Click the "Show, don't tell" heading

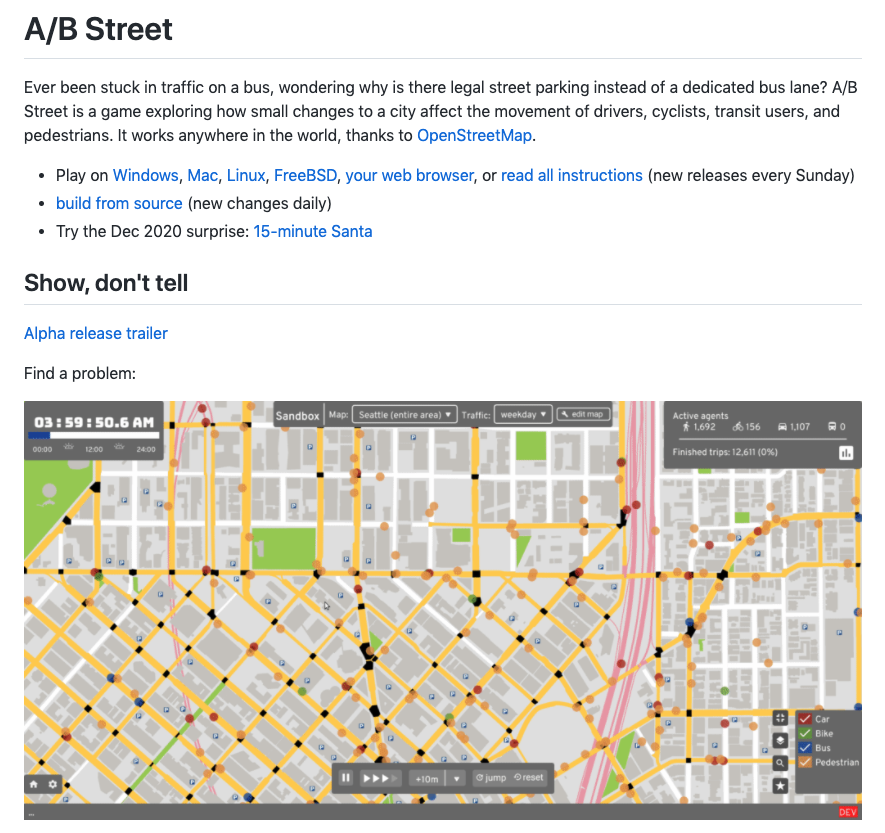coord(106,283)
